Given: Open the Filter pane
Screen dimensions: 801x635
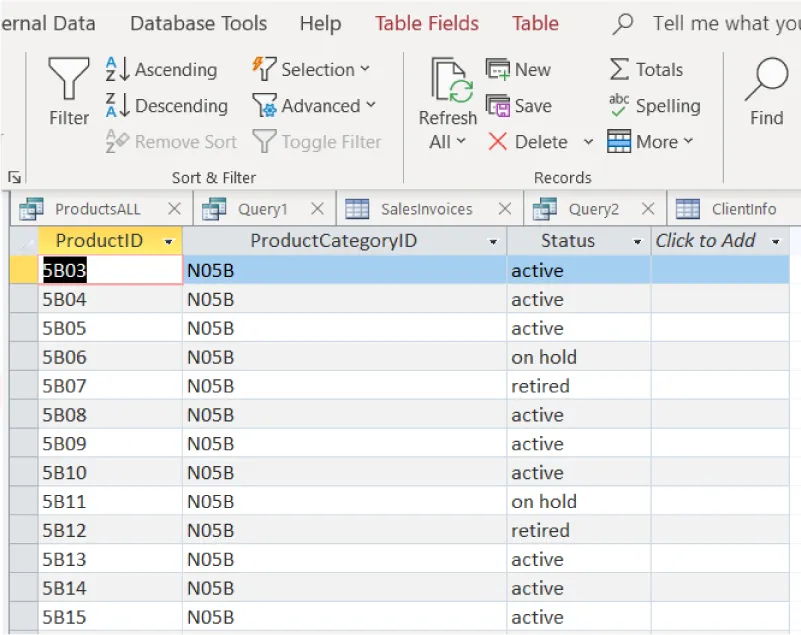Looking at the screenshot, I should [67, 95].
